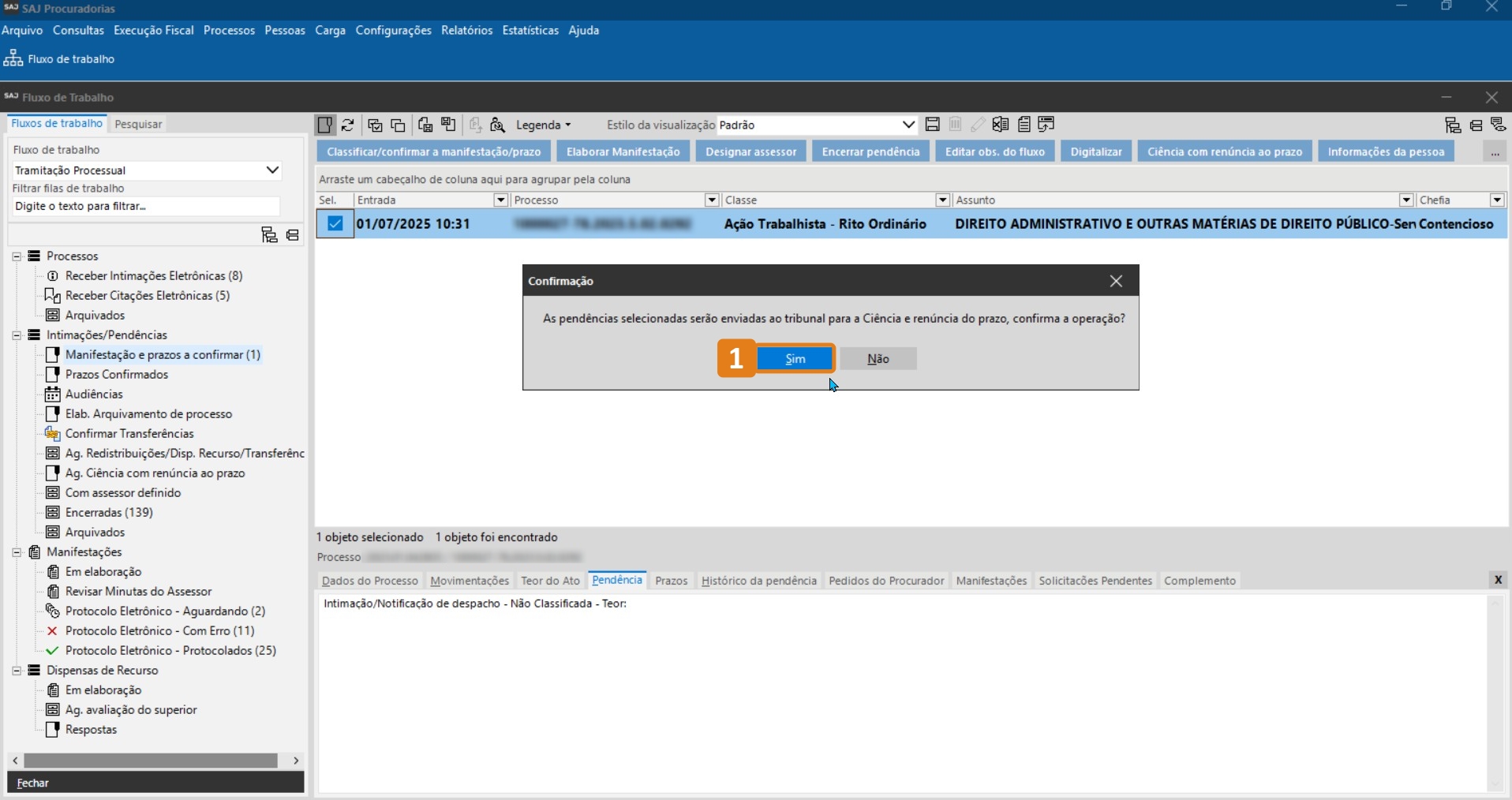The image size is (1512, 800).
Task: Open the Legenda dropdown
Action: [543, 125]
